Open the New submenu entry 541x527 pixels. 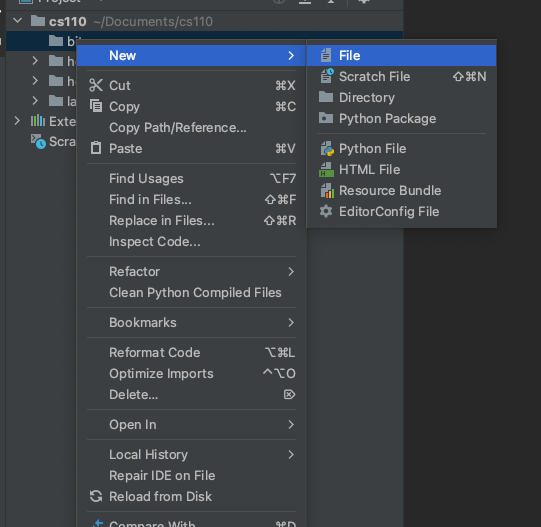coord(191,56)
